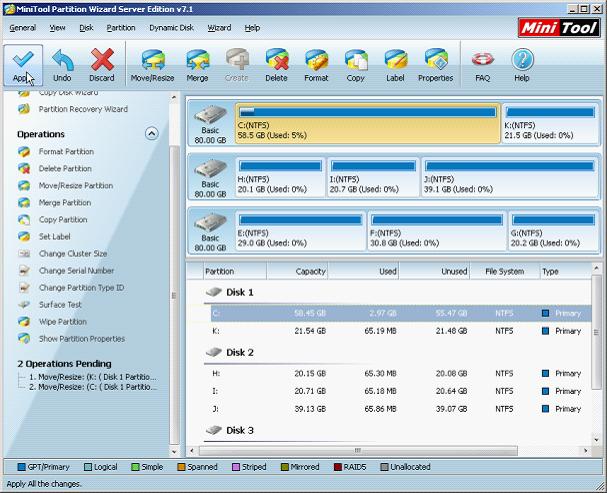The width and height of the screenshot is (607, 493).
Task: Open the Label toolbar tool
Action: (x=395, y=65)
